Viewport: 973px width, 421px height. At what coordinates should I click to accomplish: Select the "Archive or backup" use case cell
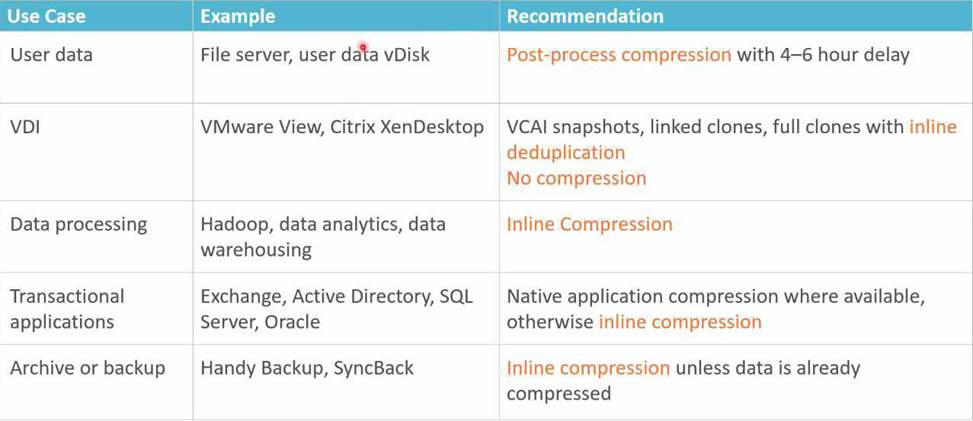tap(87, 368)
